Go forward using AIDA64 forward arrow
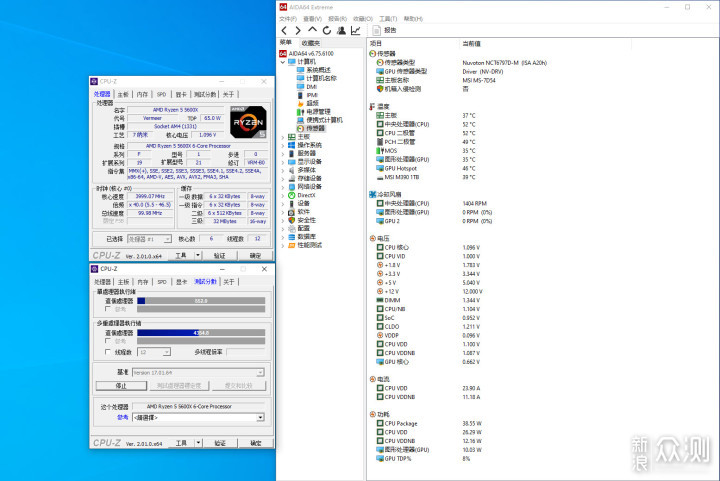This screenshot has height=481, width=720. pyautogui.click(x=298, y=30)
